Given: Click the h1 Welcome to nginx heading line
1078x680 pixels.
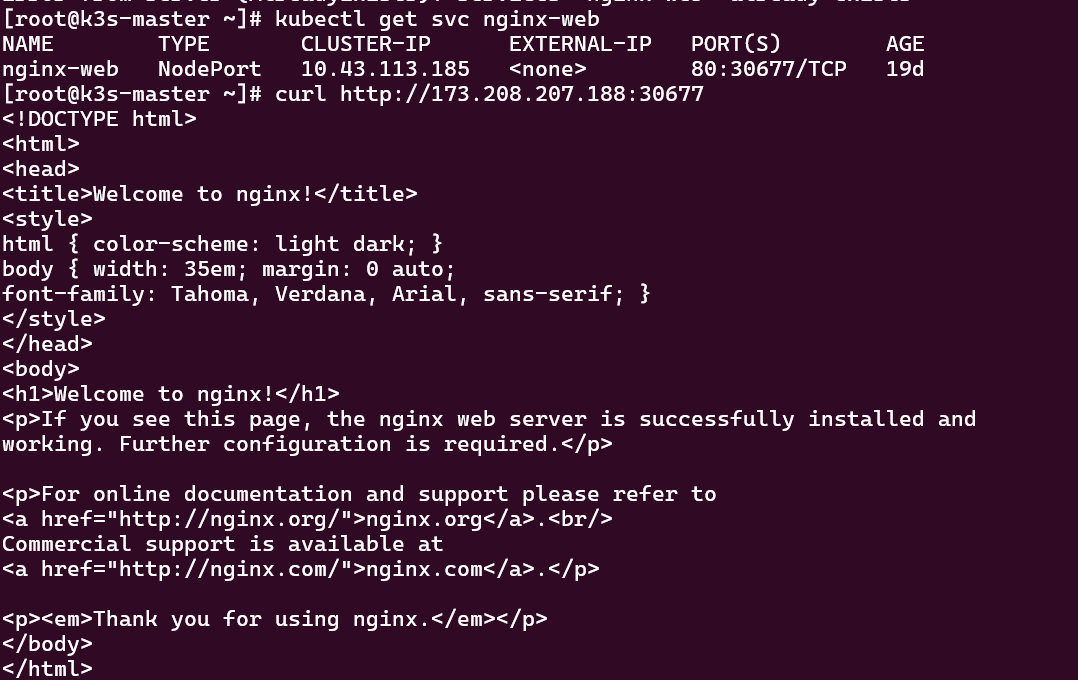Looking at the screenshot, I should [x=170, y=394].
